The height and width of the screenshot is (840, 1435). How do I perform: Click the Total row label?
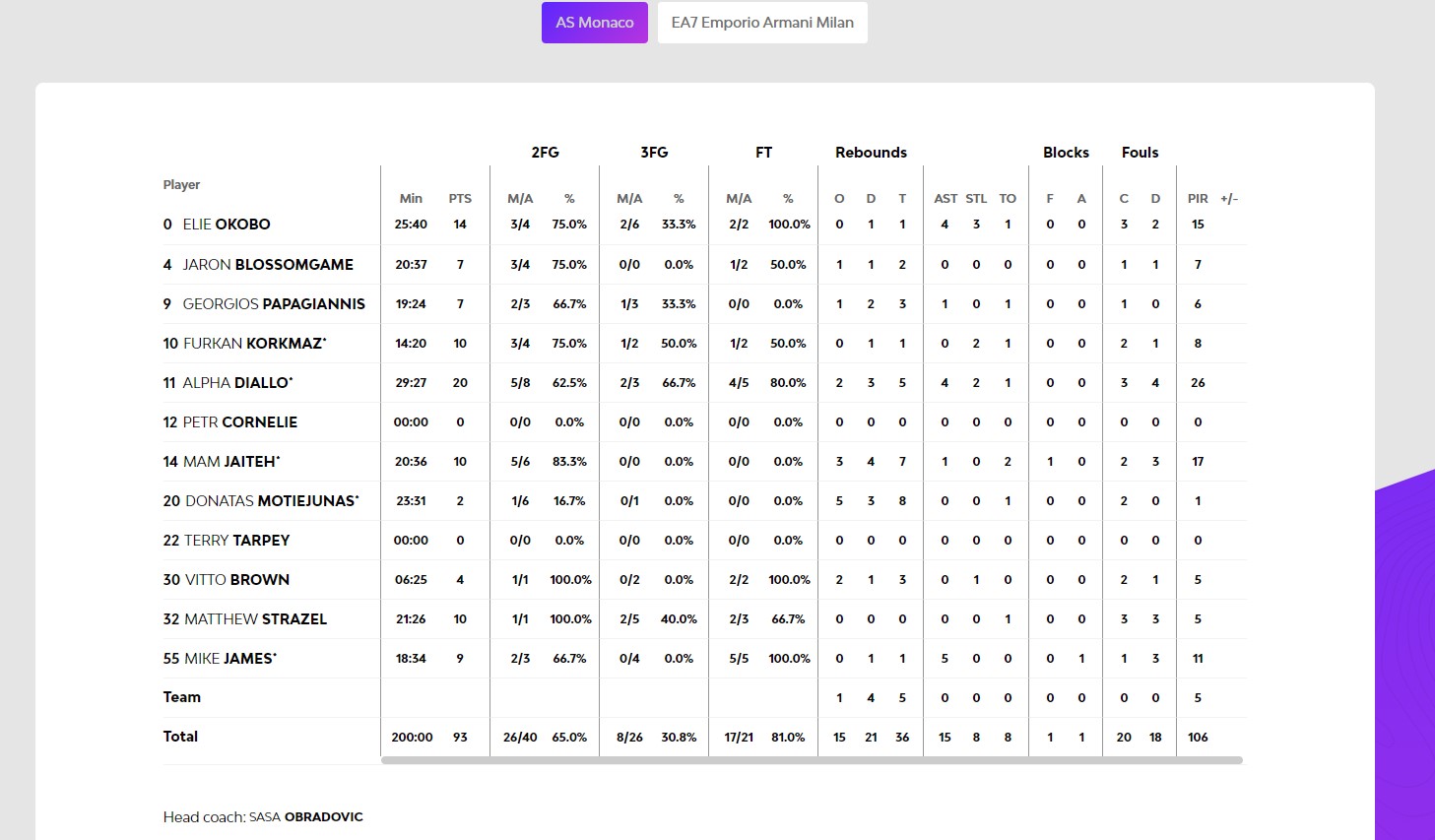[x=180, y=737]
